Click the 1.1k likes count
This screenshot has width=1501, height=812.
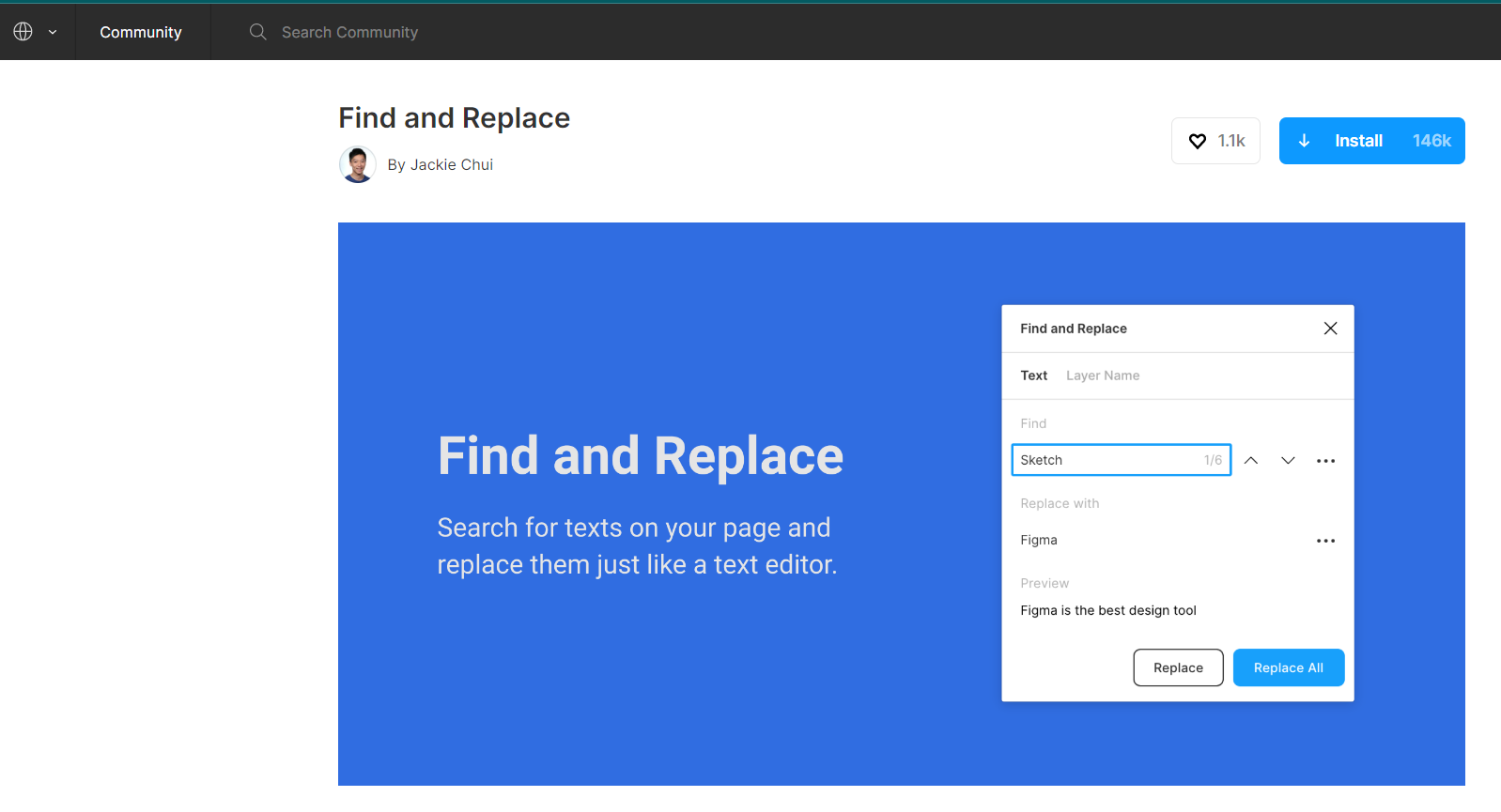click(1231, 141)
